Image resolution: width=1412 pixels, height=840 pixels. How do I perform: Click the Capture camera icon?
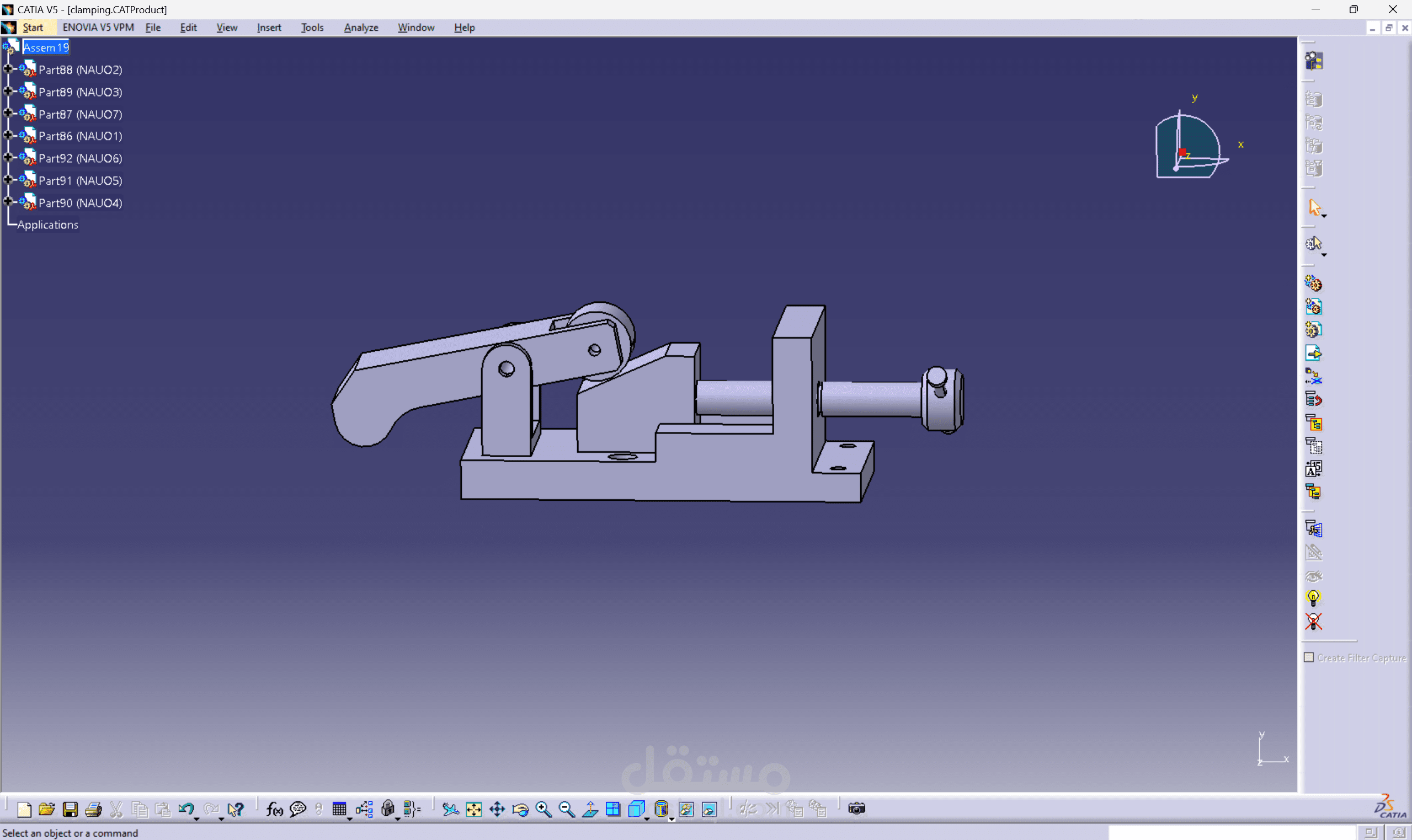click(x=856, y=809)
